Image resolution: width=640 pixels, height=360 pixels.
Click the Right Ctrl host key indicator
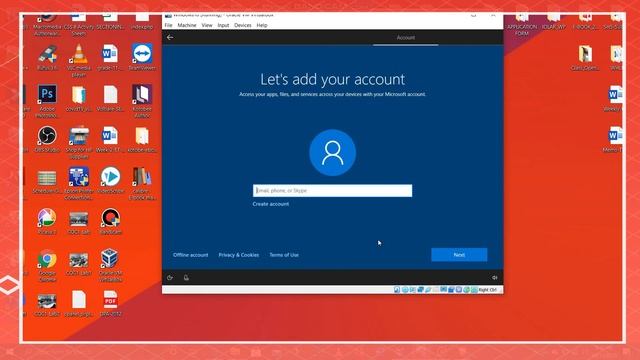click(x=487, y=290)
